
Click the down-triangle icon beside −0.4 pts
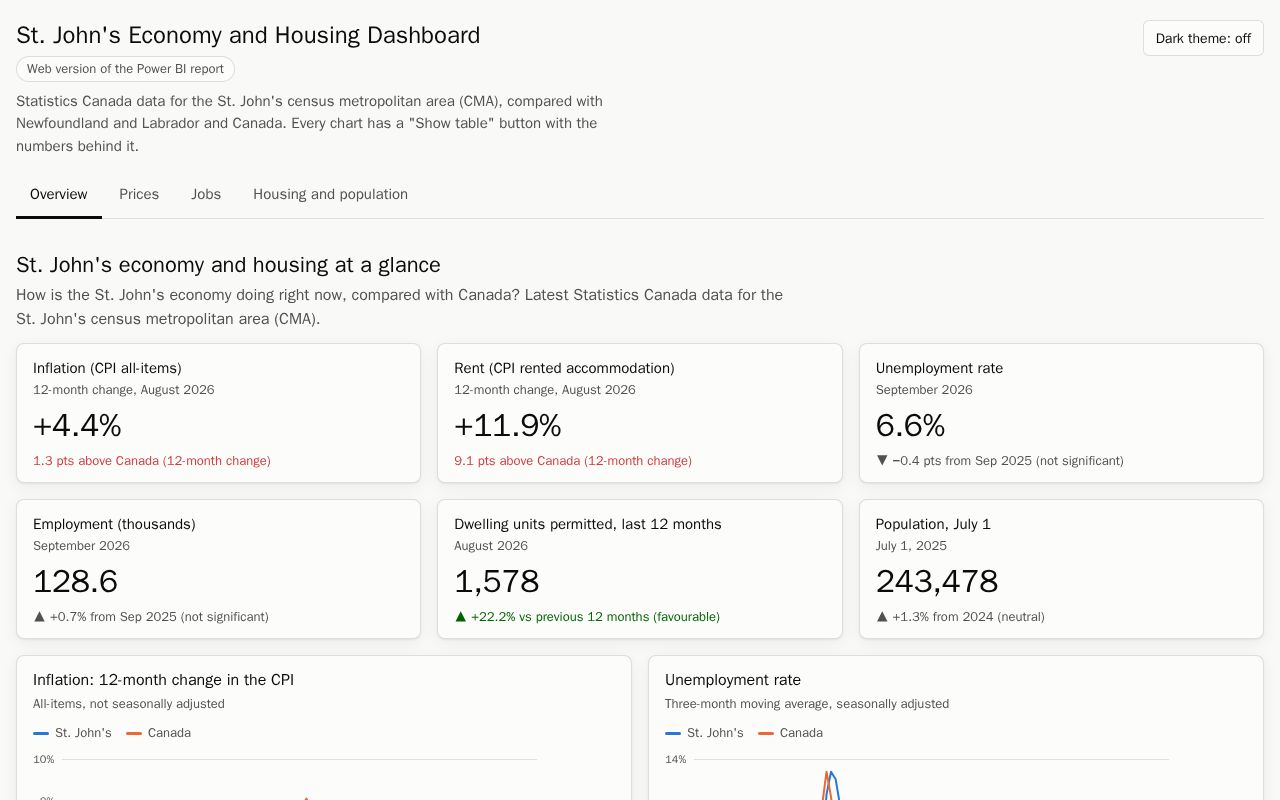[x=882, y=460]
